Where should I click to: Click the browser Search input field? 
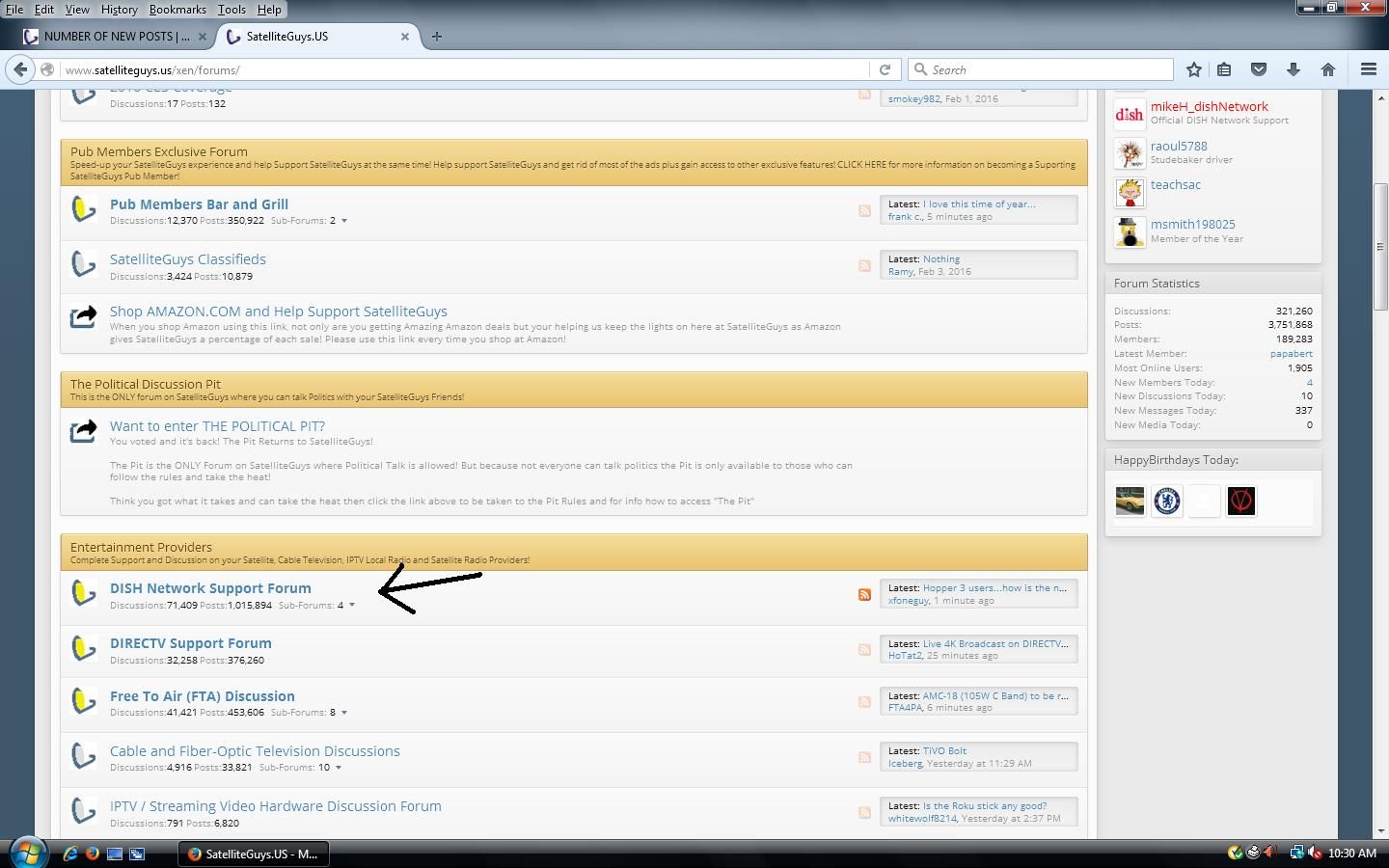(x=1041, y=69)
